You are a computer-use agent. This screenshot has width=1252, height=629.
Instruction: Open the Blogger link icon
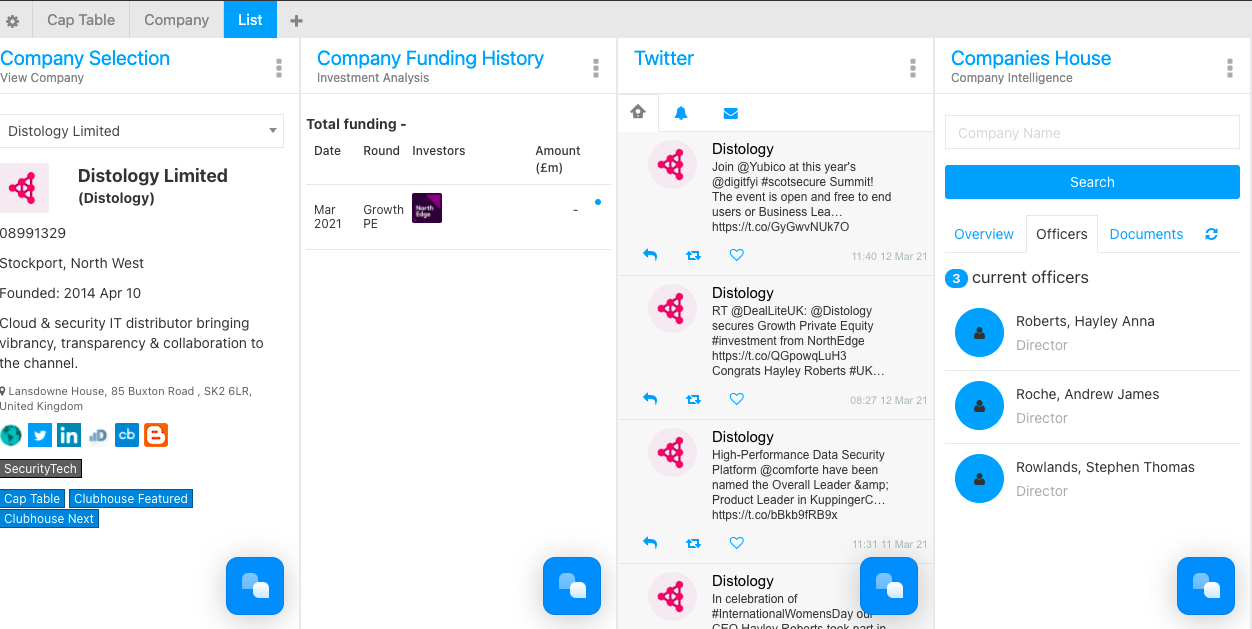click(156, 435)
